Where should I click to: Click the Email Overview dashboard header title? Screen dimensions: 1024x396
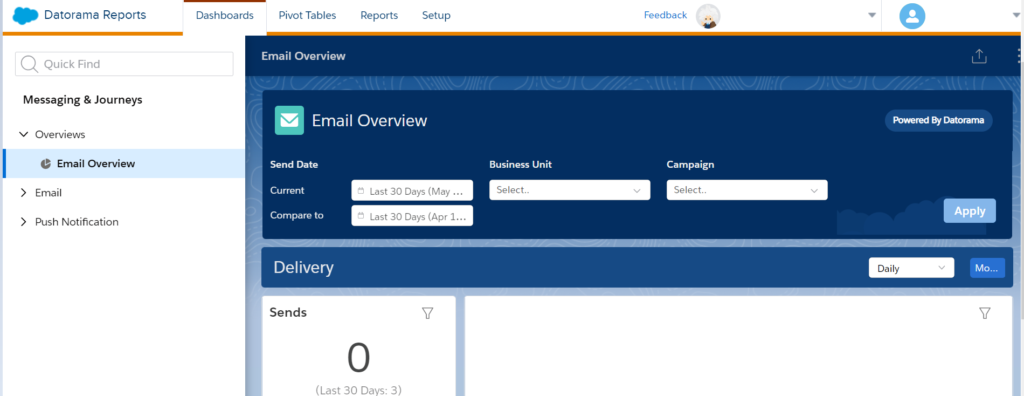303,56
